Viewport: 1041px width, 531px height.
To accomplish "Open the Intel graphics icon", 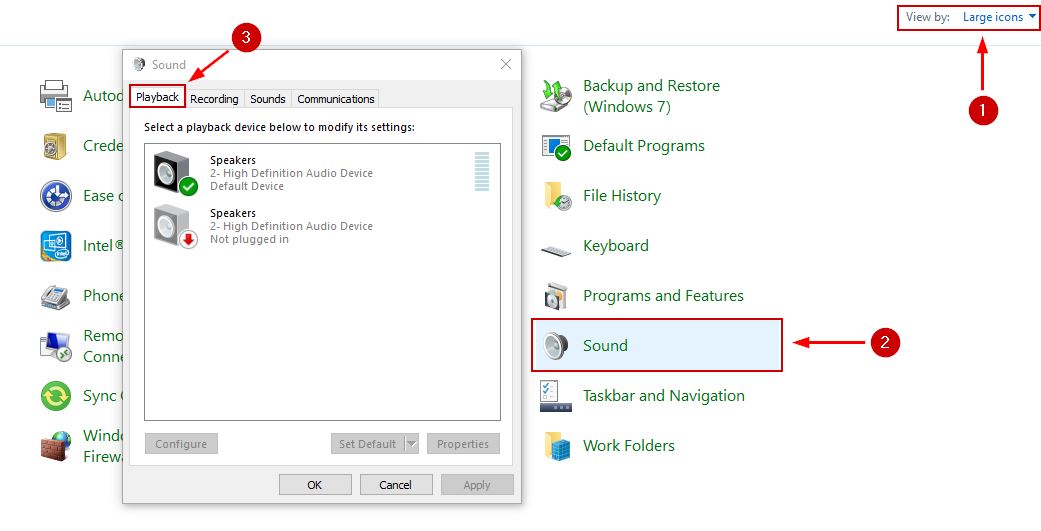I will (56, 246).
